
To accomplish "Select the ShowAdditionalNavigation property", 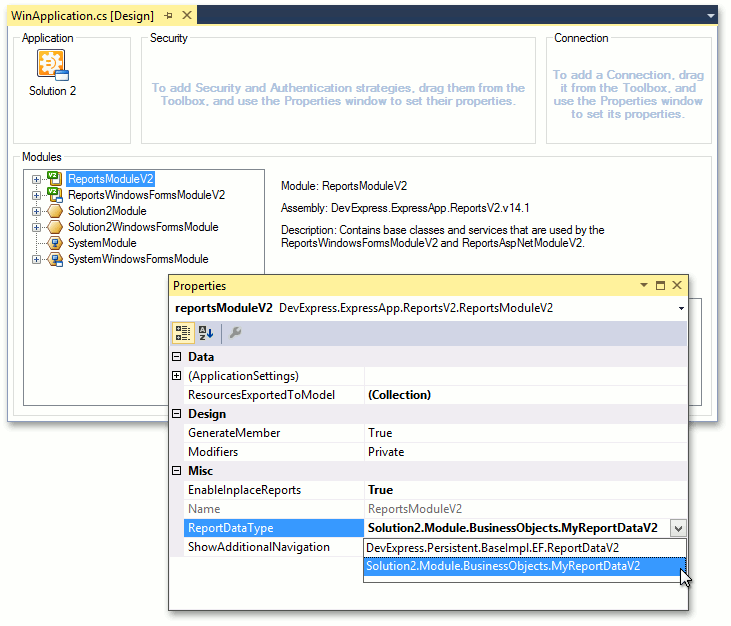I will pyautogui.click(x=274, y=547).
